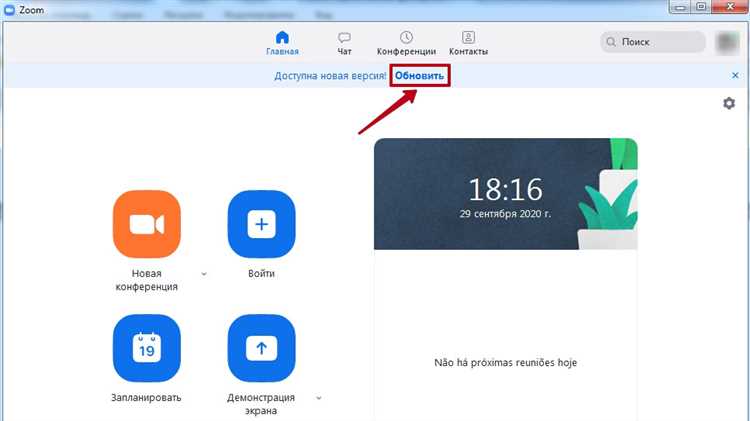Screen dimensions: 750x421
Task: Minimize the Zoom window
Action: click(680, 7)
